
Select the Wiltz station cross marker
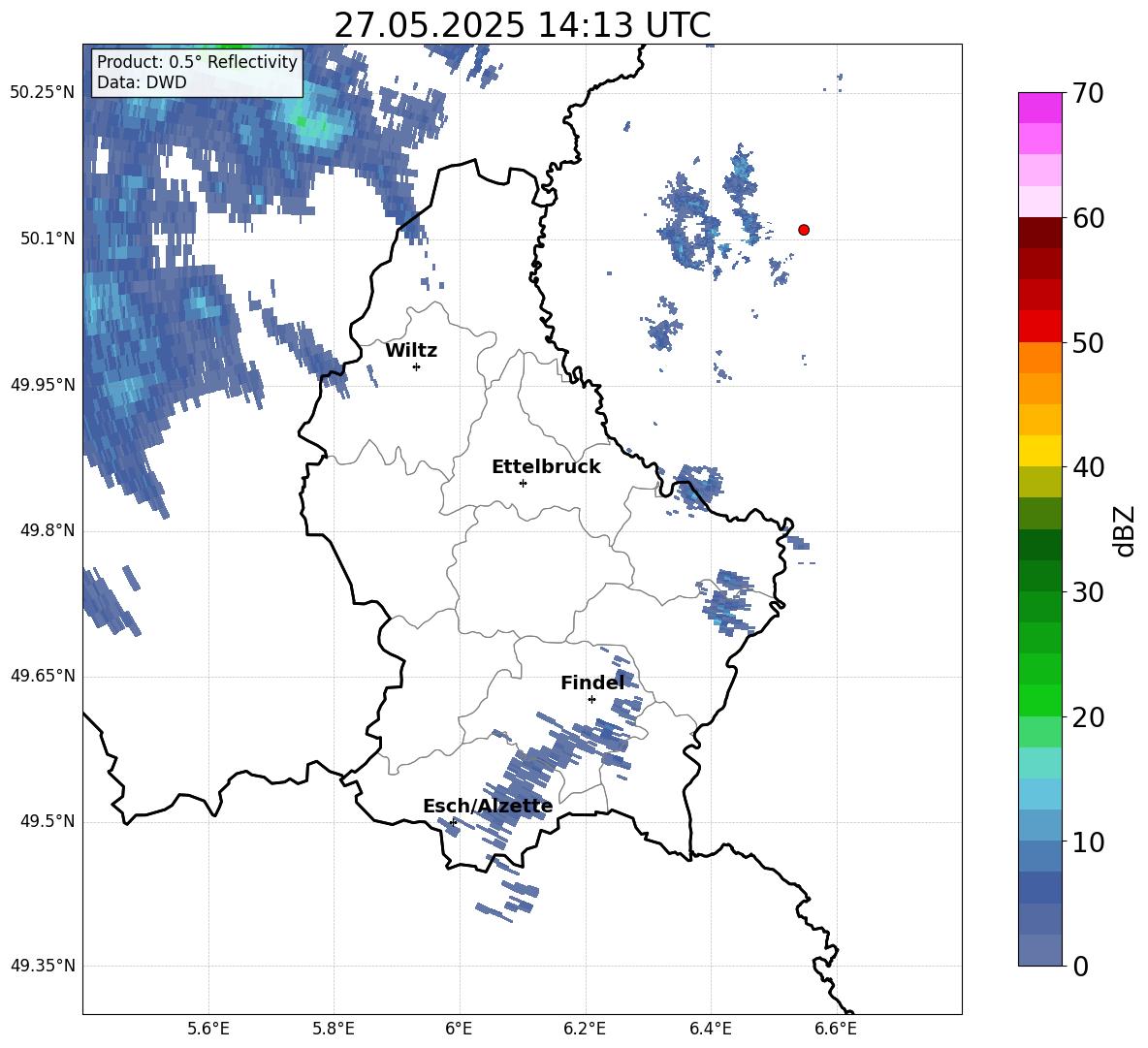point(417,366)
